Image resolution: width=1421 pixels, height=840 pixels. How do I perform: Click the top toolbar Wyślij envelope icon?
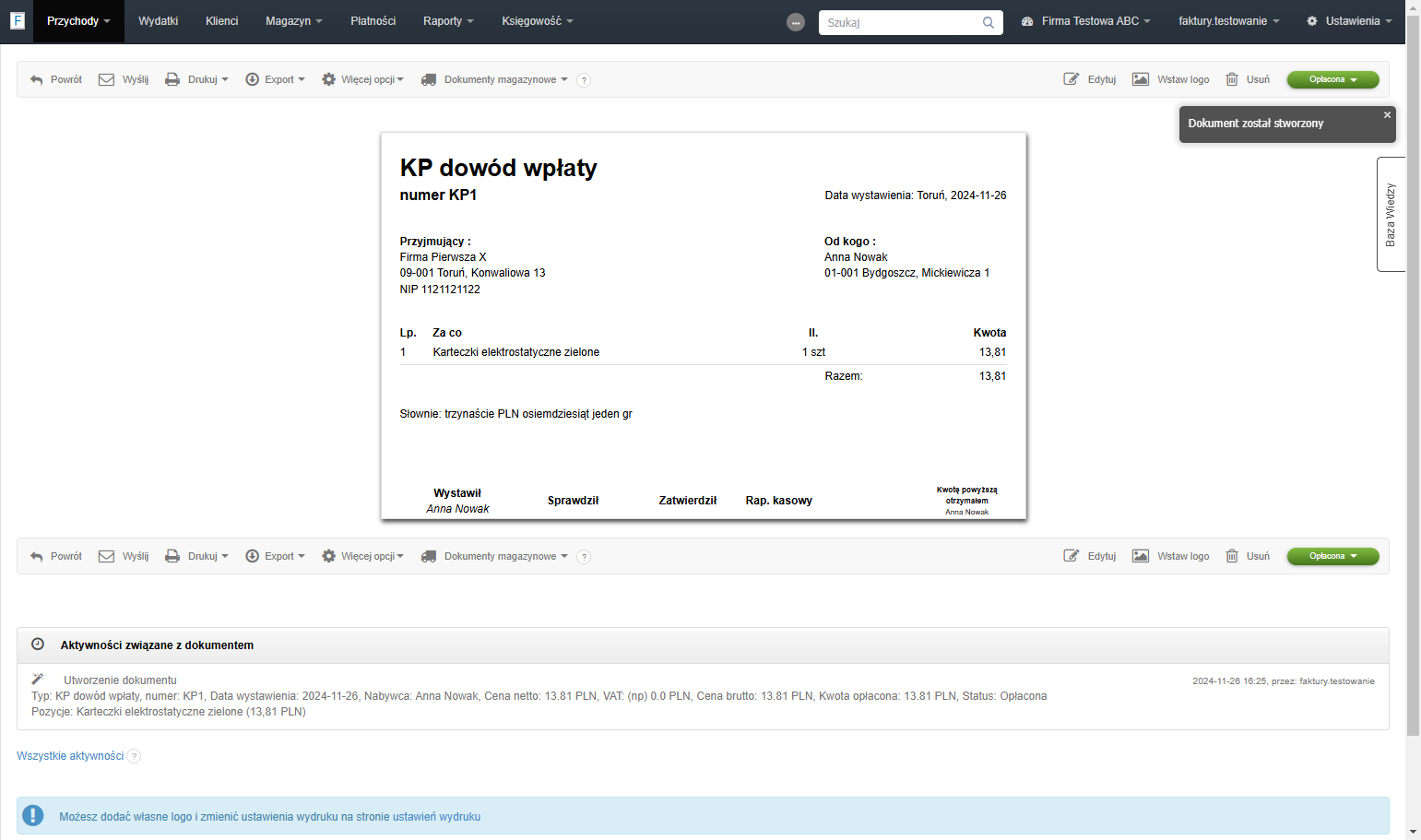click(106, 79)
